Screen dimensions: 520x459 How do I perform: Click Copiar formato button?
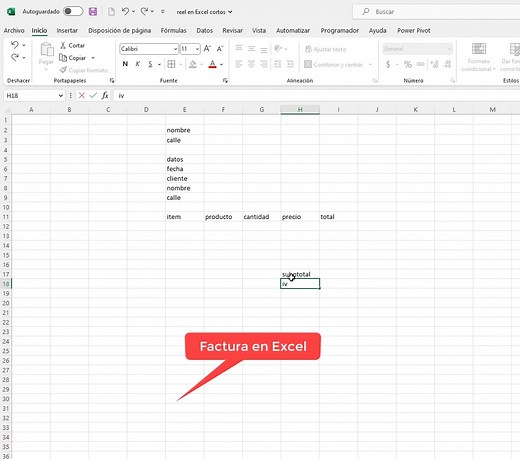click(83, 70)
